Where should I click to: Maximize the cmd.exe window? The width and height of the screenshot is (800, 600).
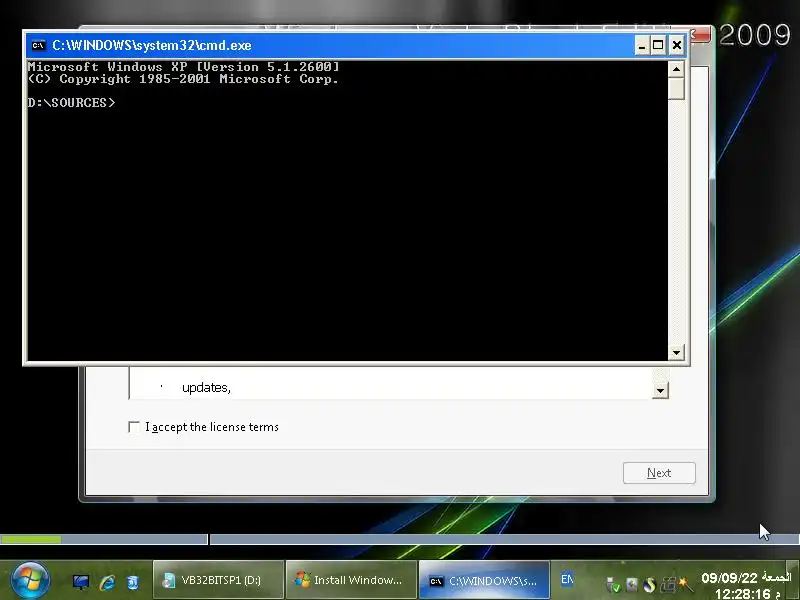pos(658,45)
